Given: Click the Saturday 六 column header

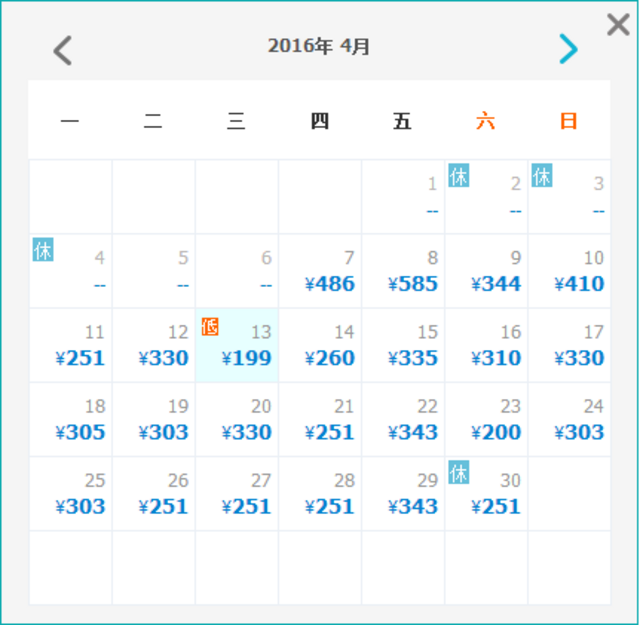Looking at the screenshot, I should pyautogui.click(x=486, y=121).
